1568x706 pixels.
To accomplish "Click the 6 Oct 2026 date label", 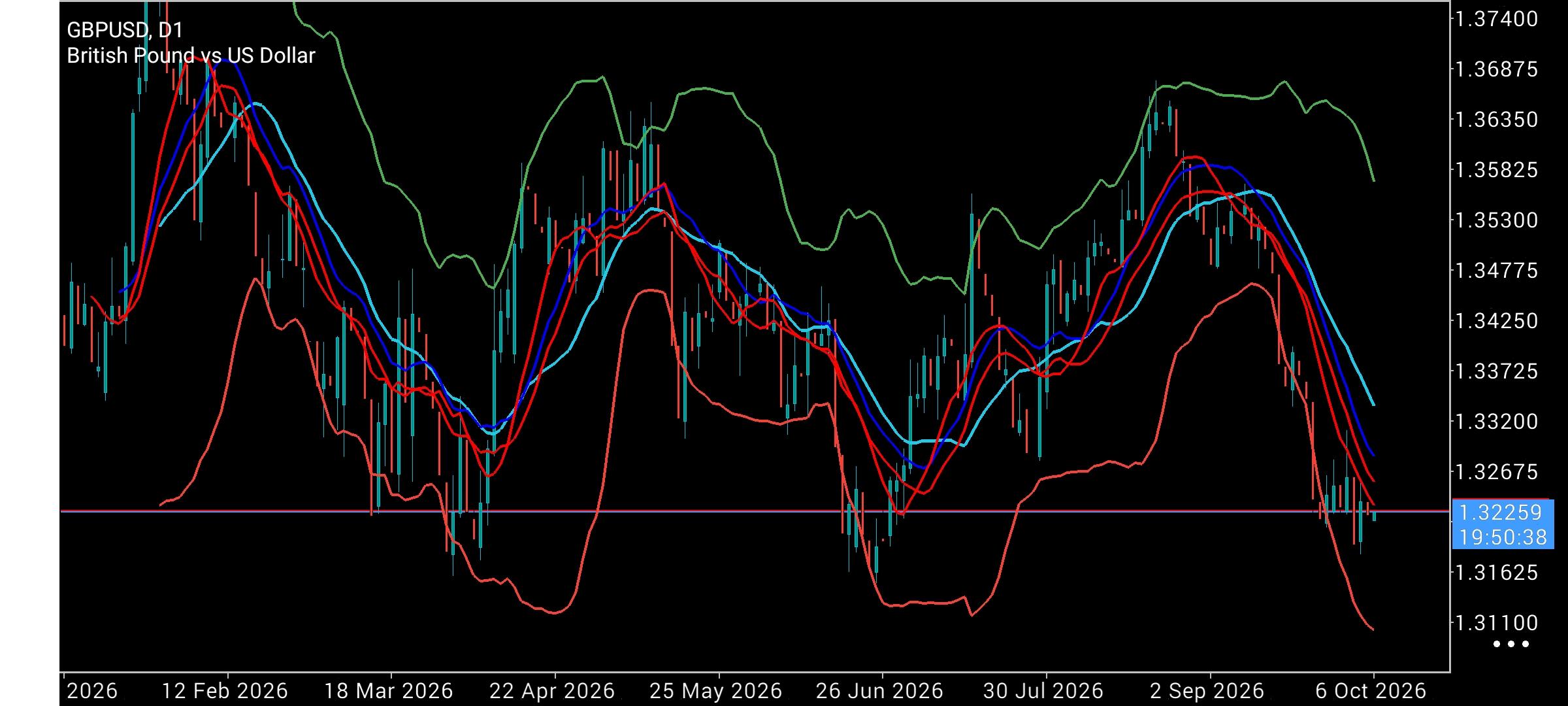I will pyautogui.click(x=1371, y=691).
